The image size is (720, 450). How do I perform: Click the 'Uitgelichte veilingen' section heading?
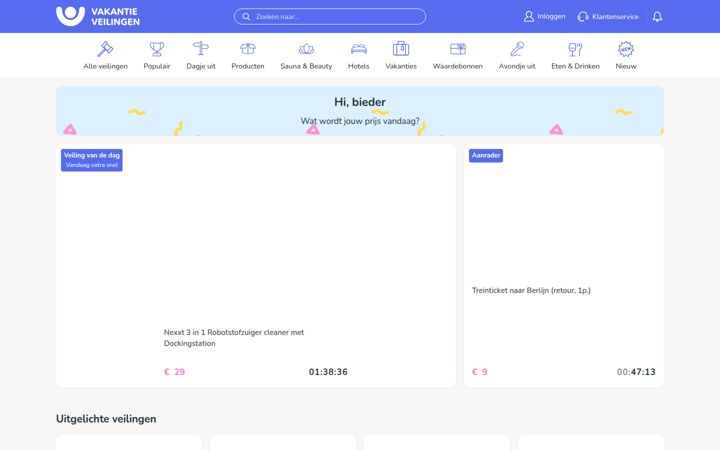click(x=106, y=419)
